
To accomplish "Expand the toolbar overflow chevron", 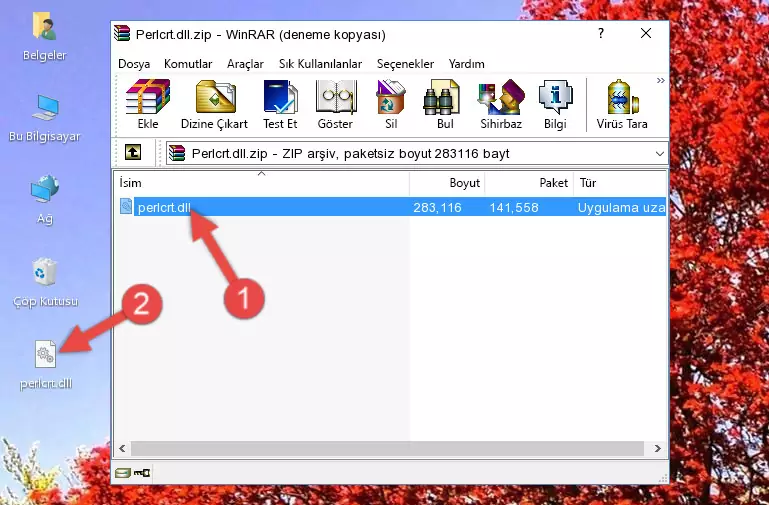I will pyautogui.click(x=661, y=80).
